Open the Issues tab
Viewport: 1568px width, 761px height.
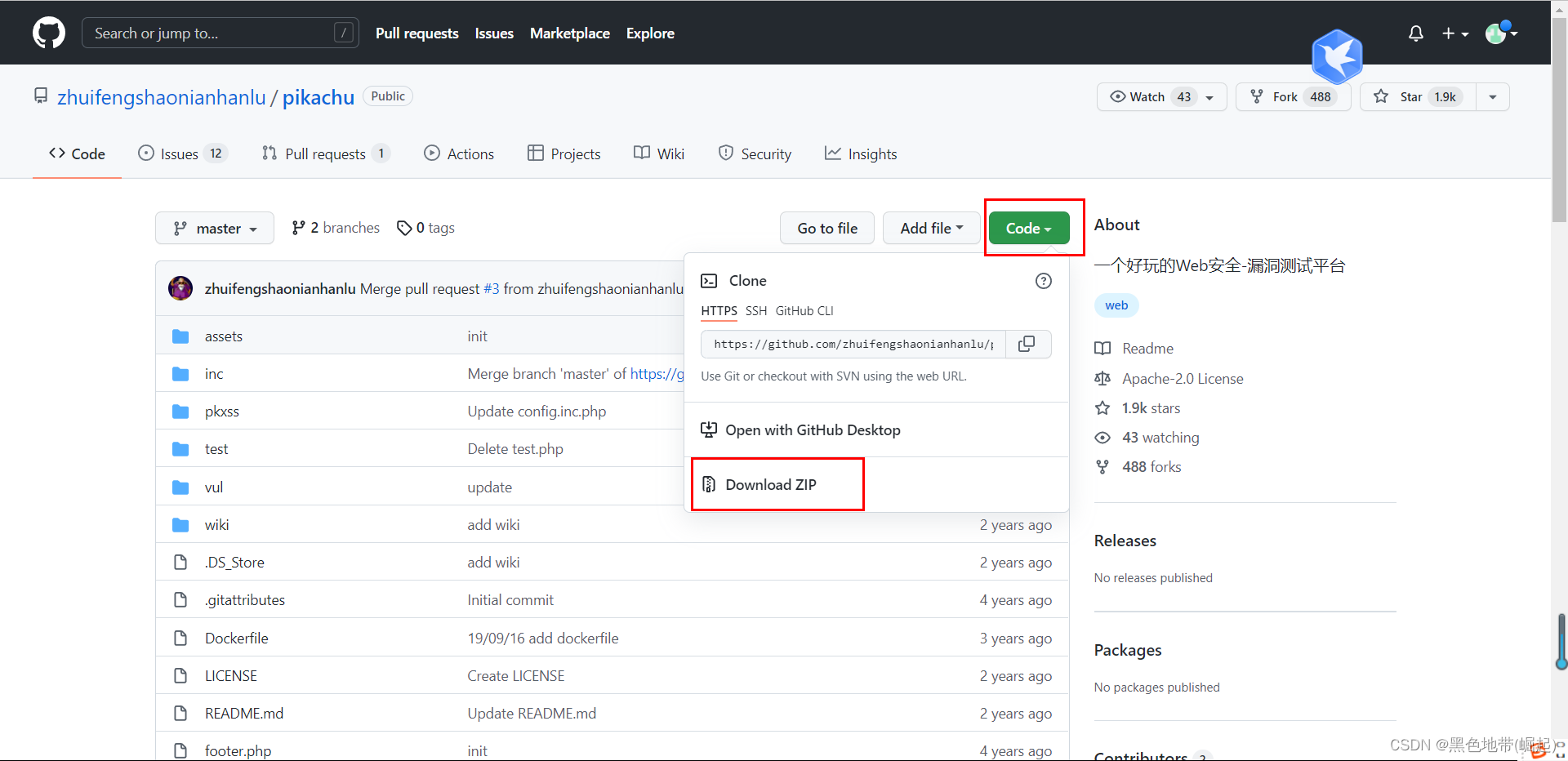click(182, 154)
